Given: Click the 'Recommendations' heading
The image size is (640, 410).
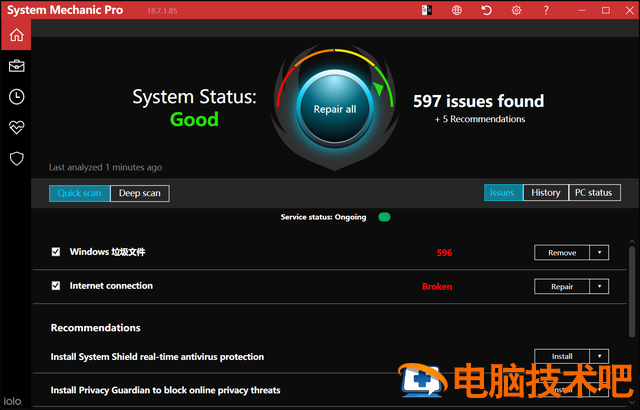Looking at the screenshot, I should point(96,328).
